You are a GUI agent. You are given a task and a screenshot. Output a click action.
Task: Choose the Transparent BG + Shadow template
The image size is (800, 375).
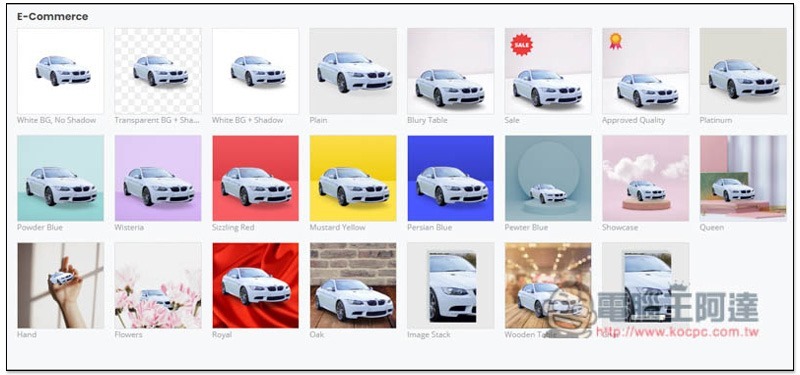point(158,71)
